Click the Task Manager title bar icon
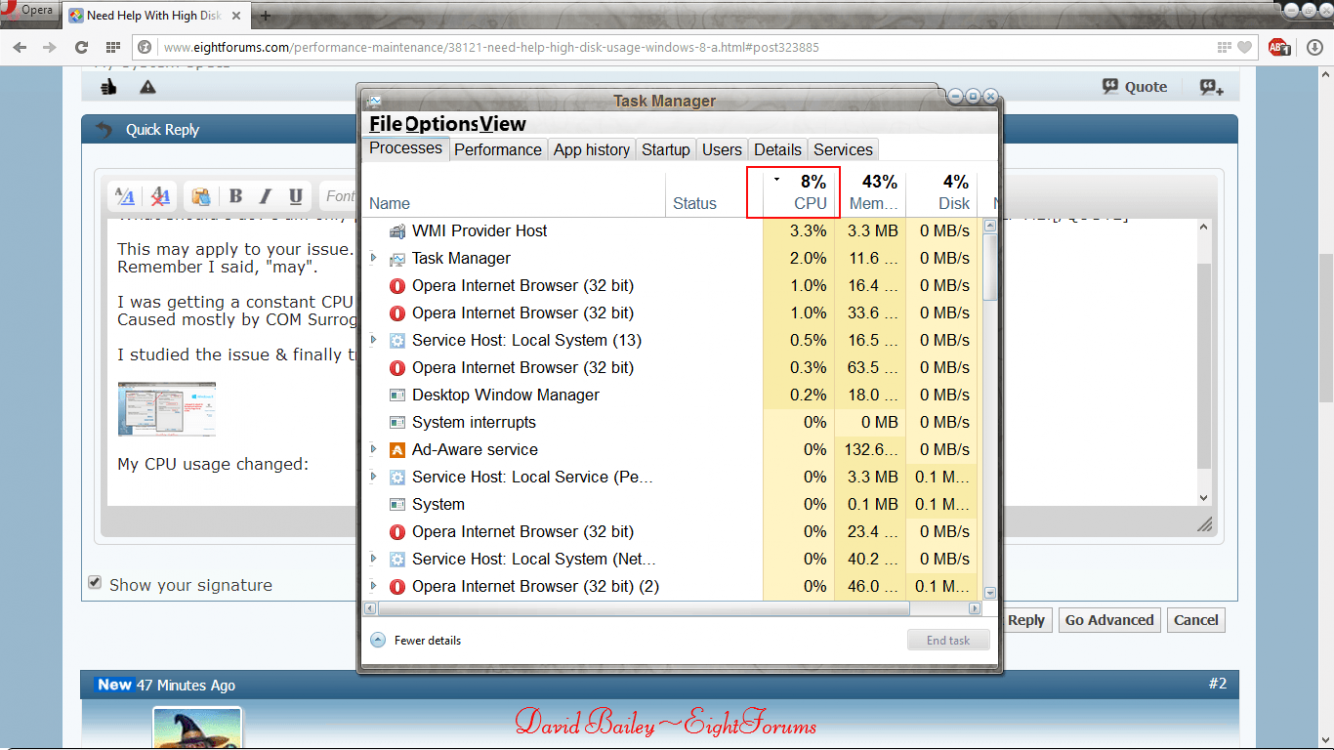 pyautogui.click(x=374, y=101)
